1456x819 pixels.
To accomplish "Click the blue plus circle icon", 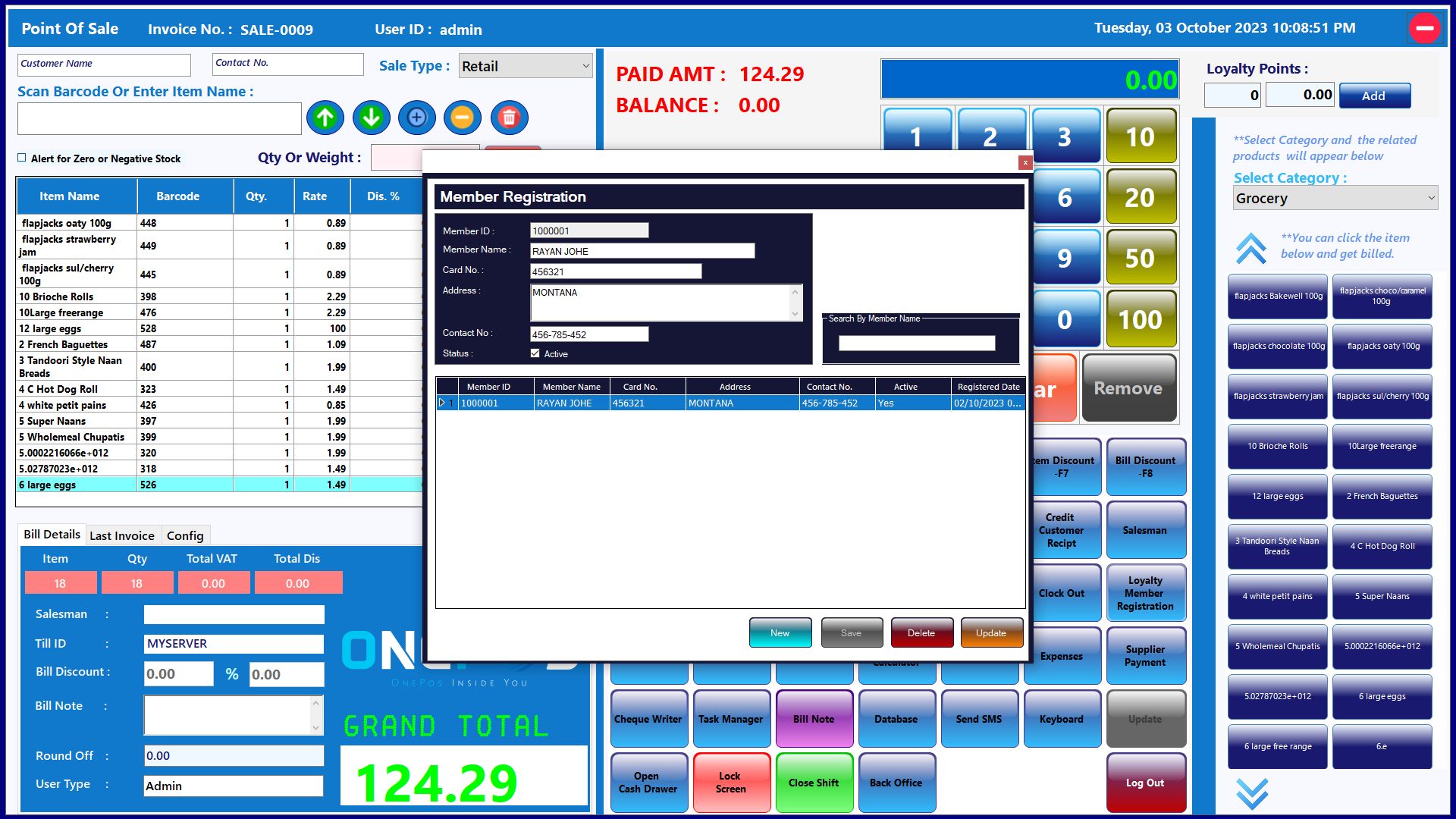I will point(417,118).
